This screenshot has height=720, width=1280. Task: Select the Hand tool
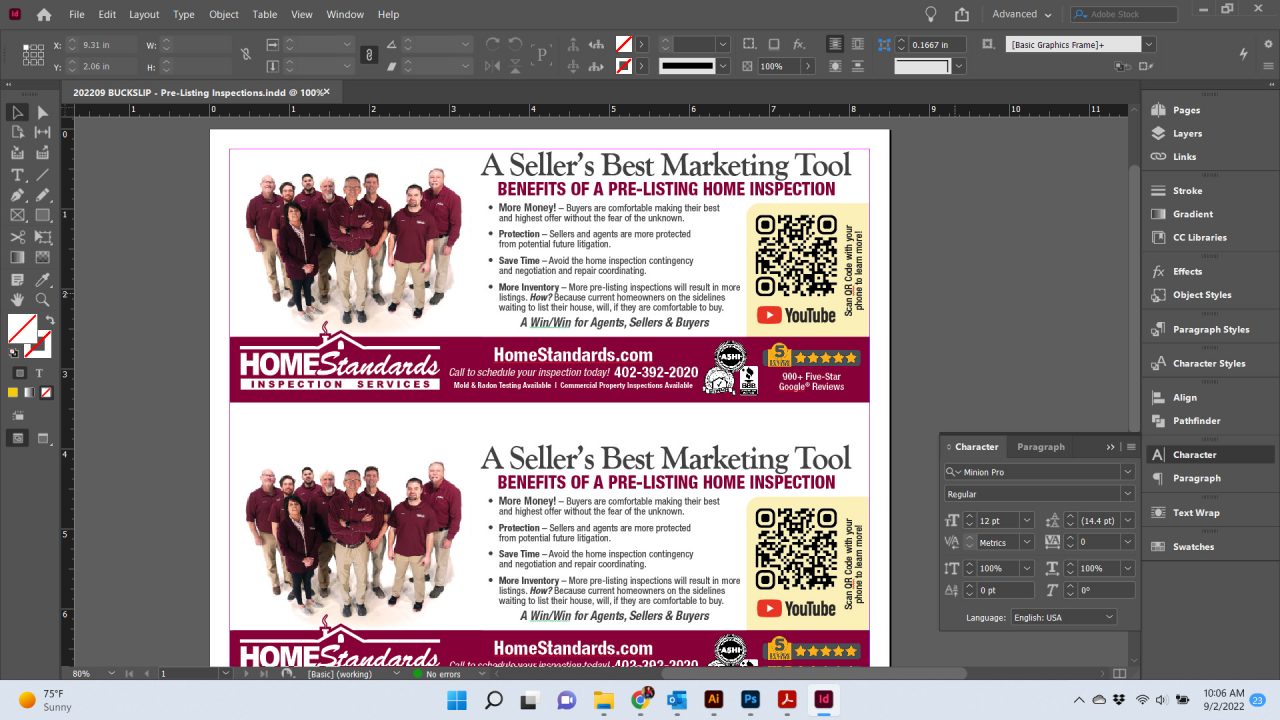point(17,300)
